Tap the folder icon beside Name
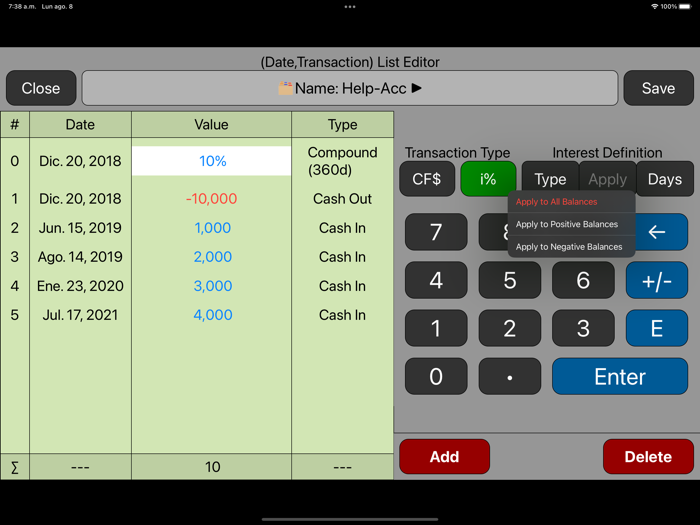 285,88
